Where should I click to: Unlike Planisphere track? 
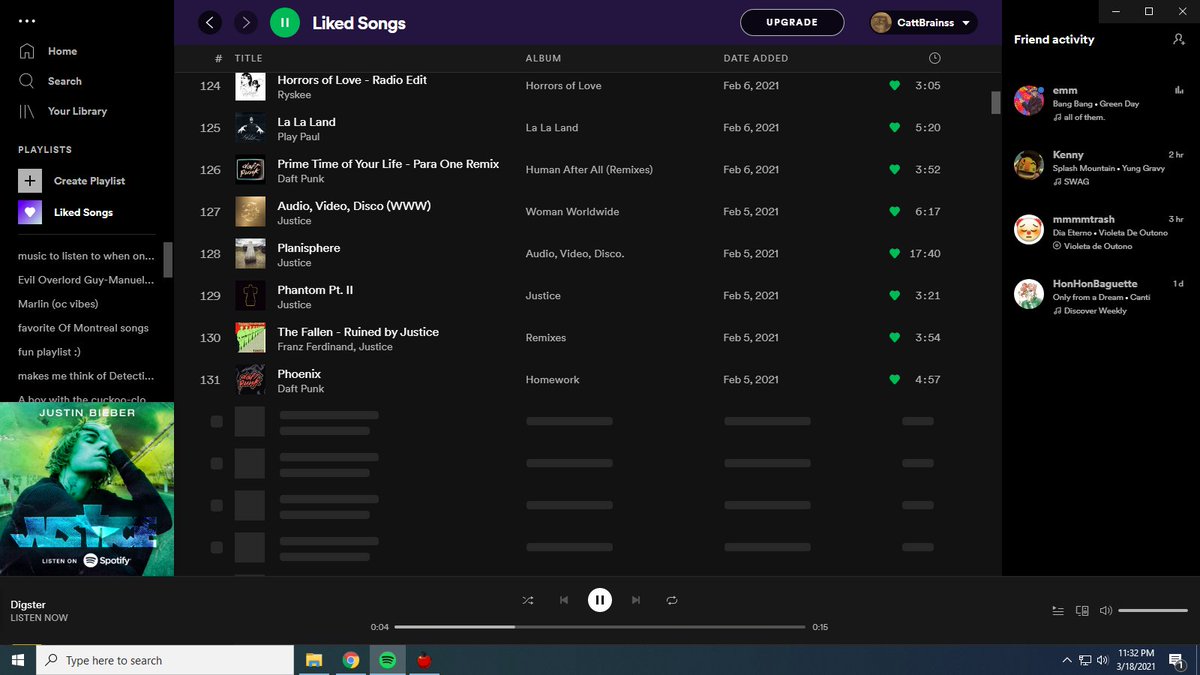pos(895,254)
